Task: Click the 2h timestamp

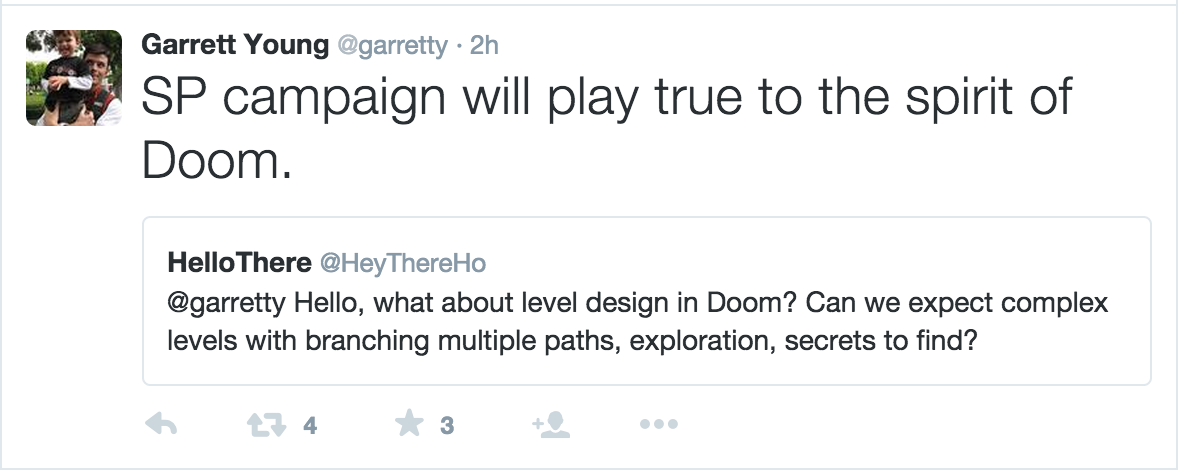Action: (484, 45)
